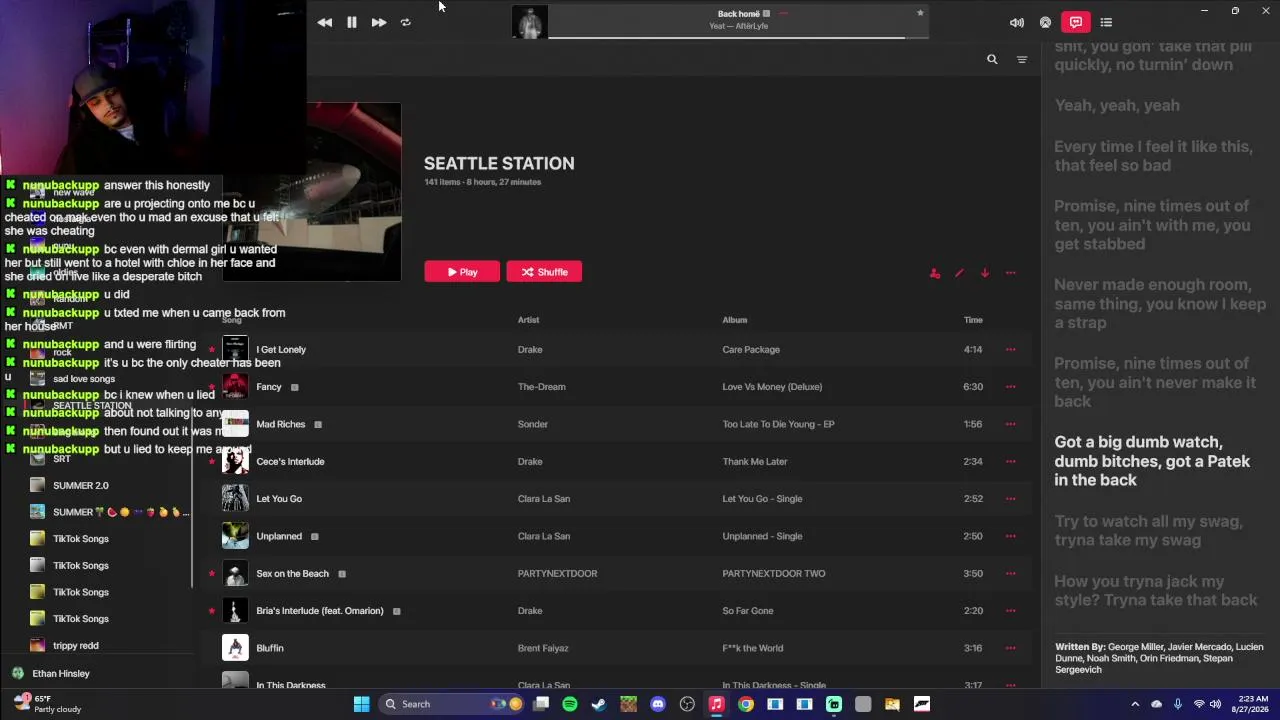Open more options for Bria's Interlude

(x=1010, y=611)
